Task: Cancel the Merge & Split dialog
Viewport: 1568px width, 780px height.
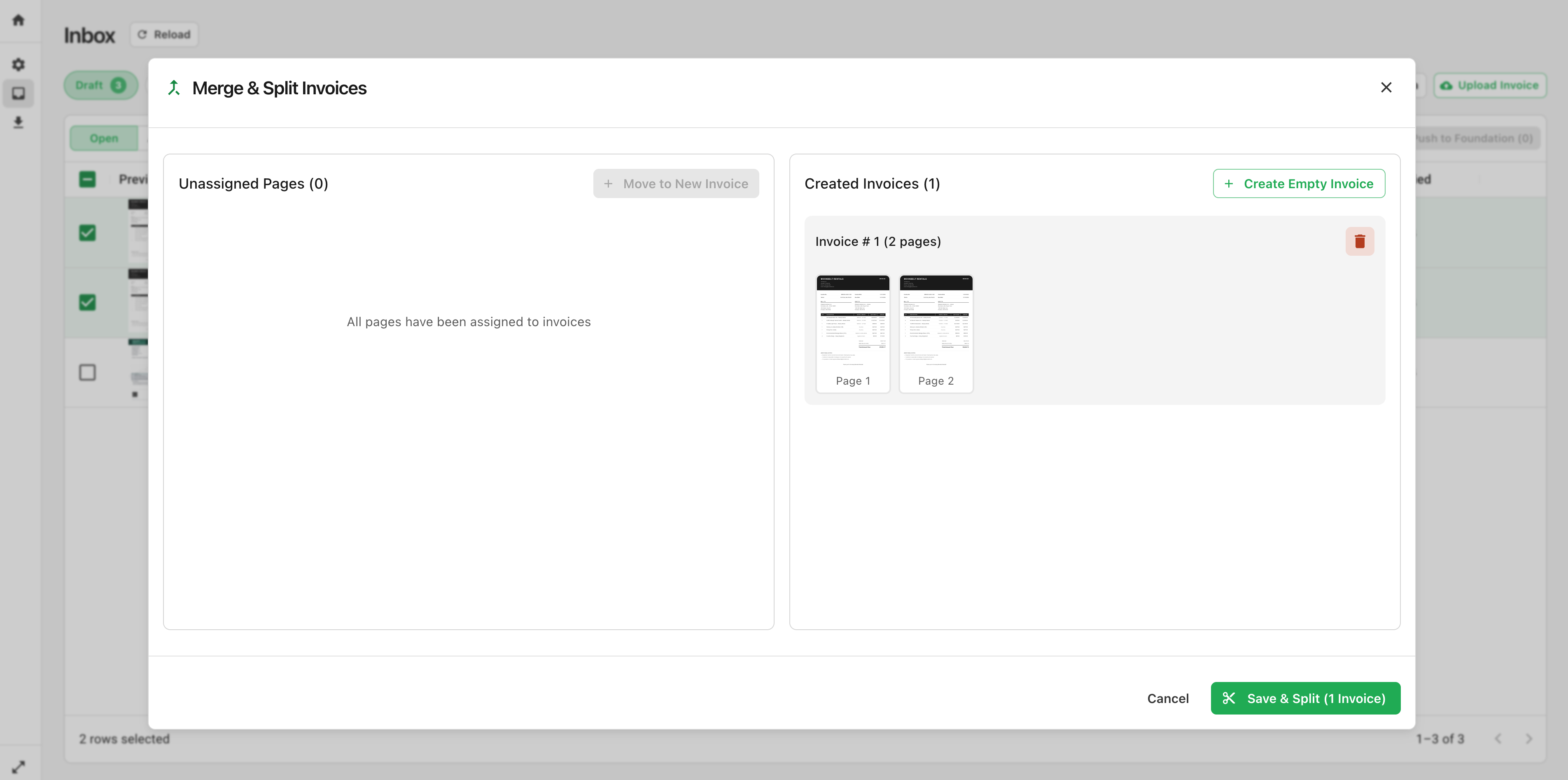Action: point(1167,698)
